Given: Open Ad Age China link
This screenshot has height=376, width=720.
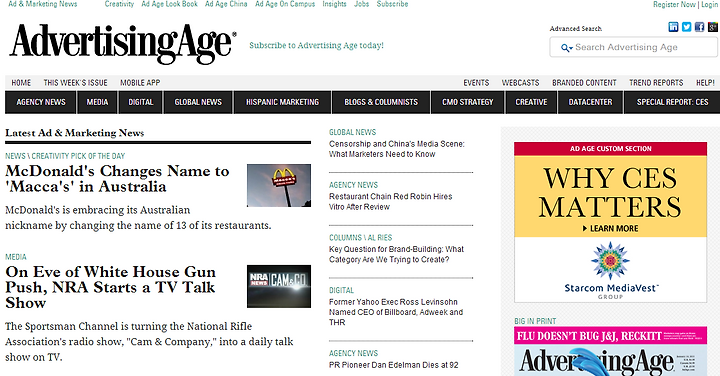Looking at the screenshot, I should (226, 4).
